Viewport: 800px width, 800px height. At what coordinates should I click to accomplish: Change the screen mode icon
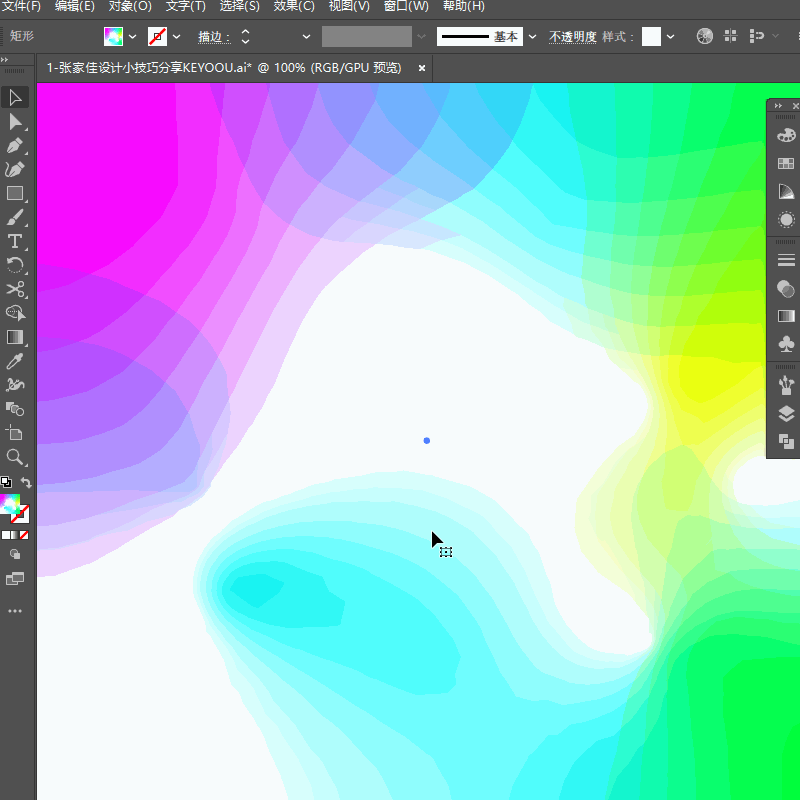coord(15,579)
